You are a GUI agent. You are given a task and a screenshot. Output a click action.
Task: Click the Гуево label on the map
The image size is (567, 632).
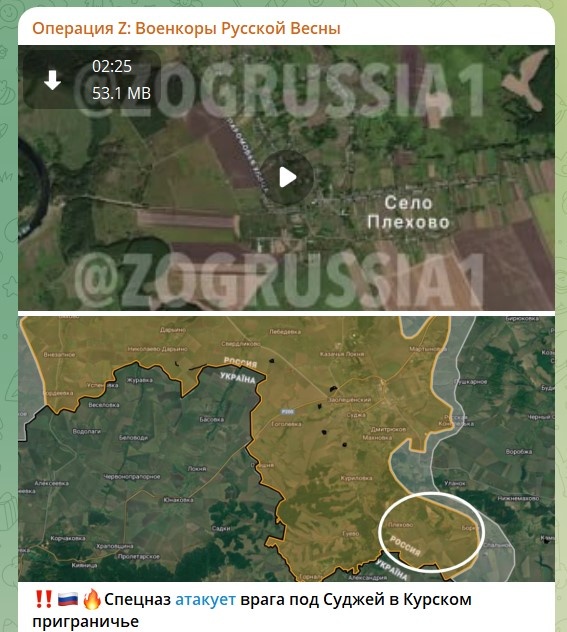(x=351, y=533)
